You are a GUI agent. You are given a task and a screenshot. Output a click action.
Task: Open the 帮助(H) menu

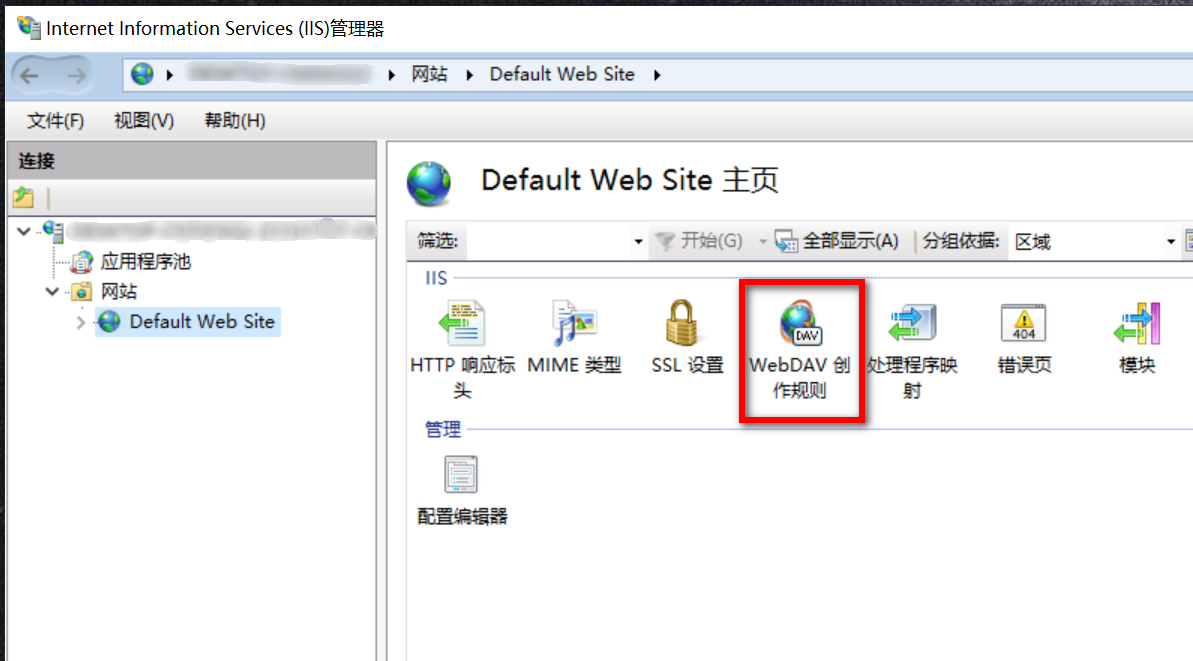point(234,120)
